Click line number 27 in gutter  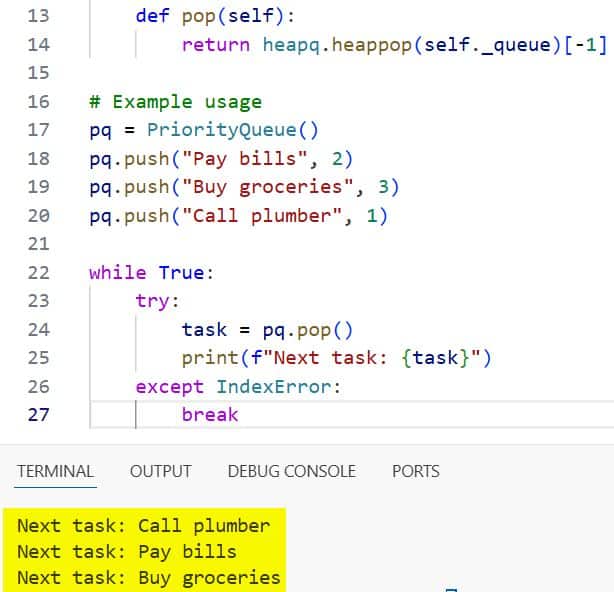(x=38, y=415)
